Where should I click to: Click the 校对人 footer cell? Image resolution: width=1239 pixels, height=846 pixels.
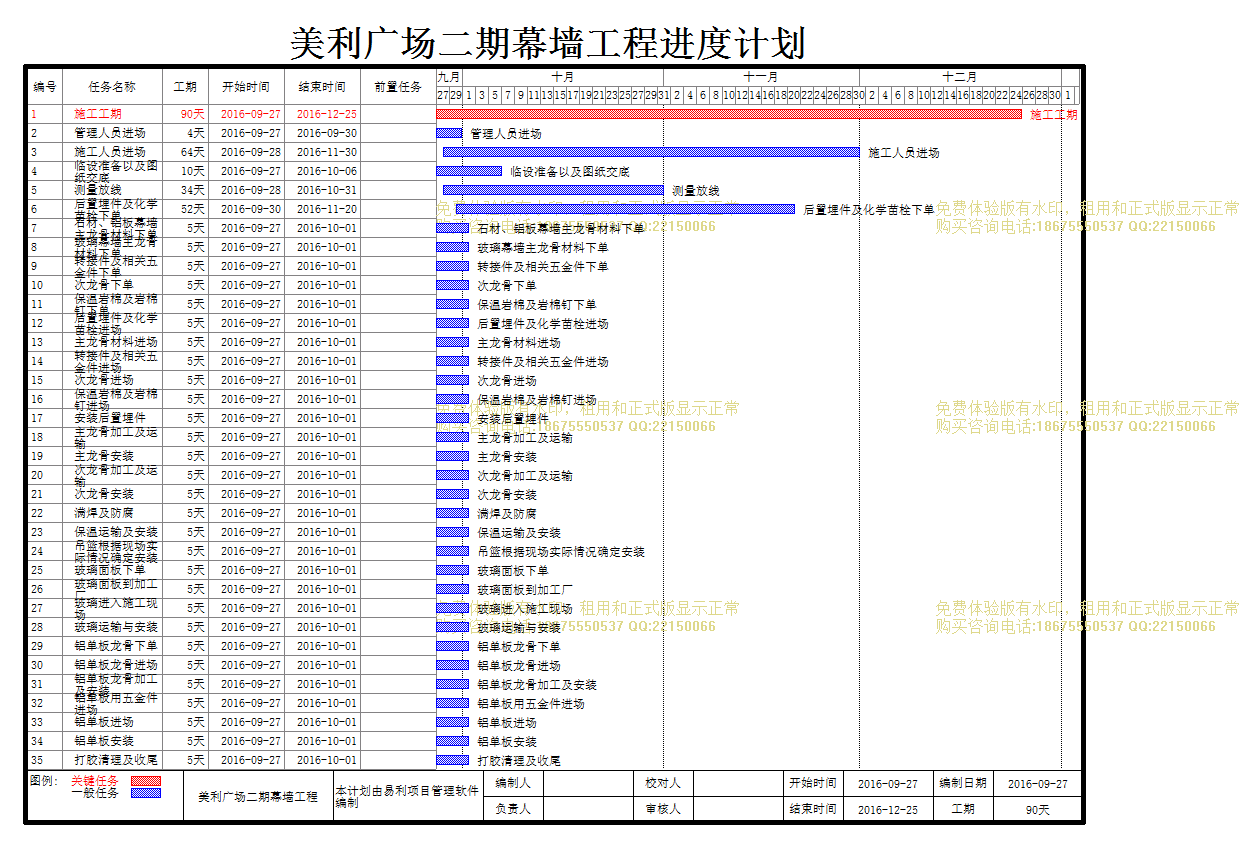click(x=663, y=783)
